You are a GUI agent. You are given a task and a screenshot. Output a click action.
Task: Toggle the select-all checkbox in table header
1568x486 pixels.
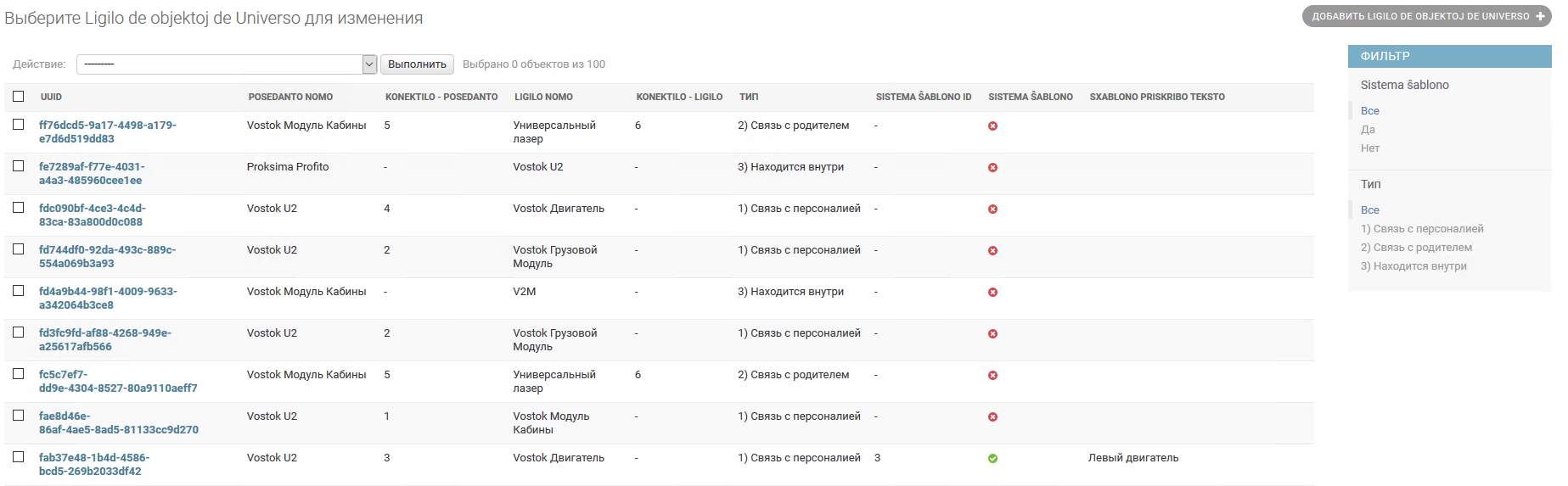(19, 96)
